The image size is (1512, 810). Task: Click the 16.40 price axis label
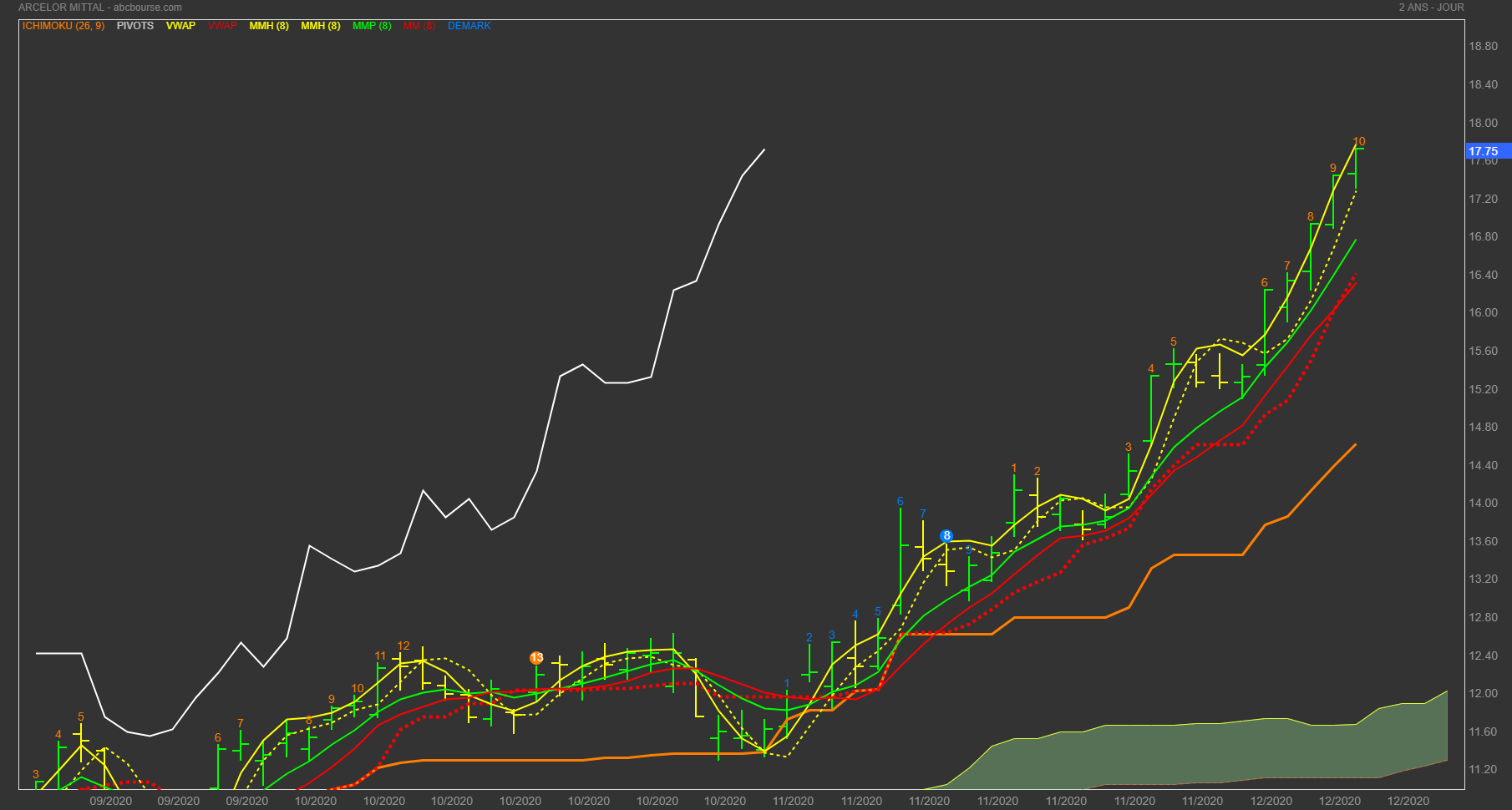pos(1484,275)
